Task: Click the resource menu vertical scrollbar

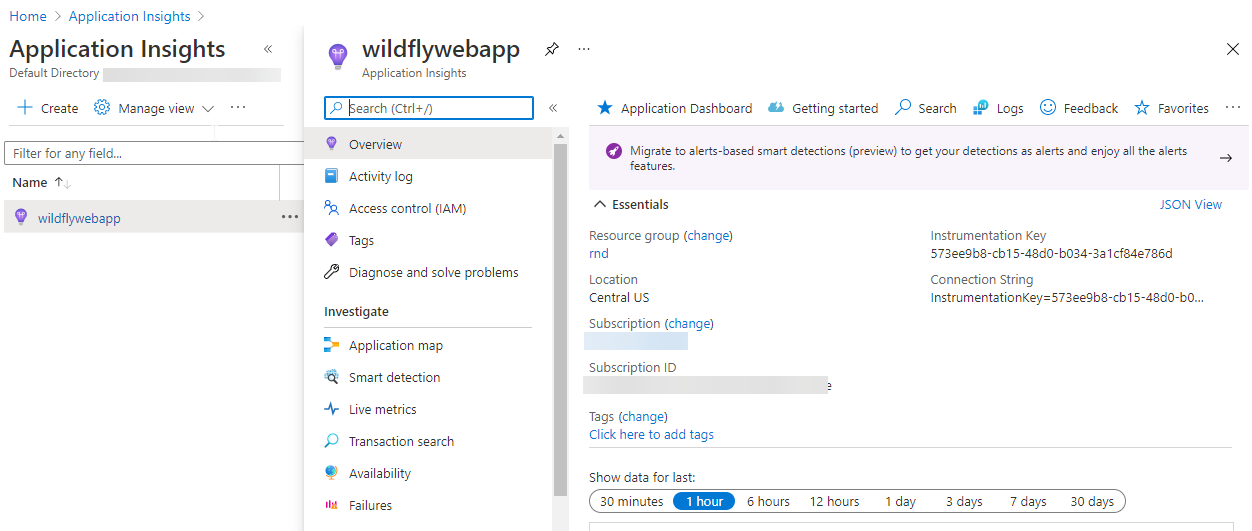Action: pyautogui.click(x=560, y=320)
